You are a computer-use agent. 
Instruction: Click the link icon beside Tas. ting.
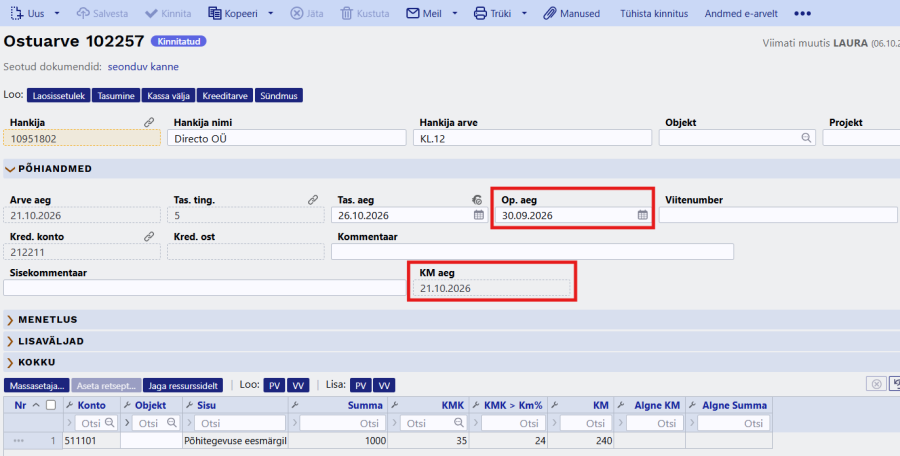[x=313, y=200]
